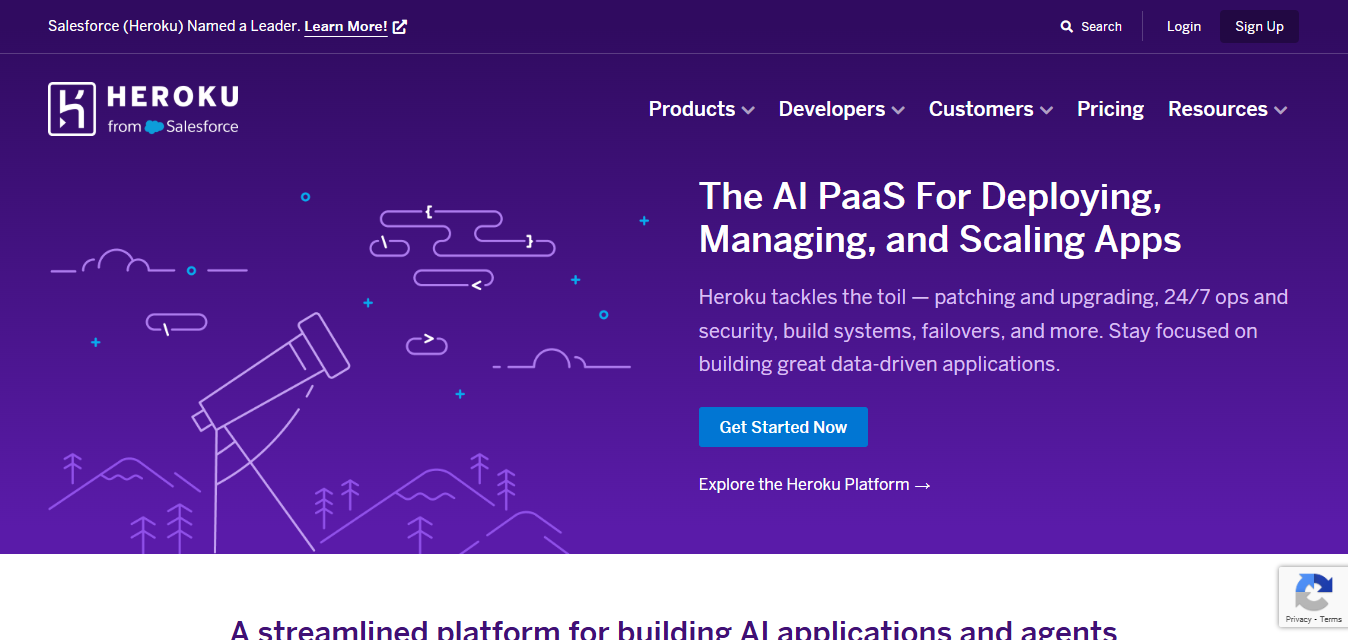Go to the Pricing page
Image resolution: width=1348 pixels, height=640 pixels.
click(x=1110, y=109)
